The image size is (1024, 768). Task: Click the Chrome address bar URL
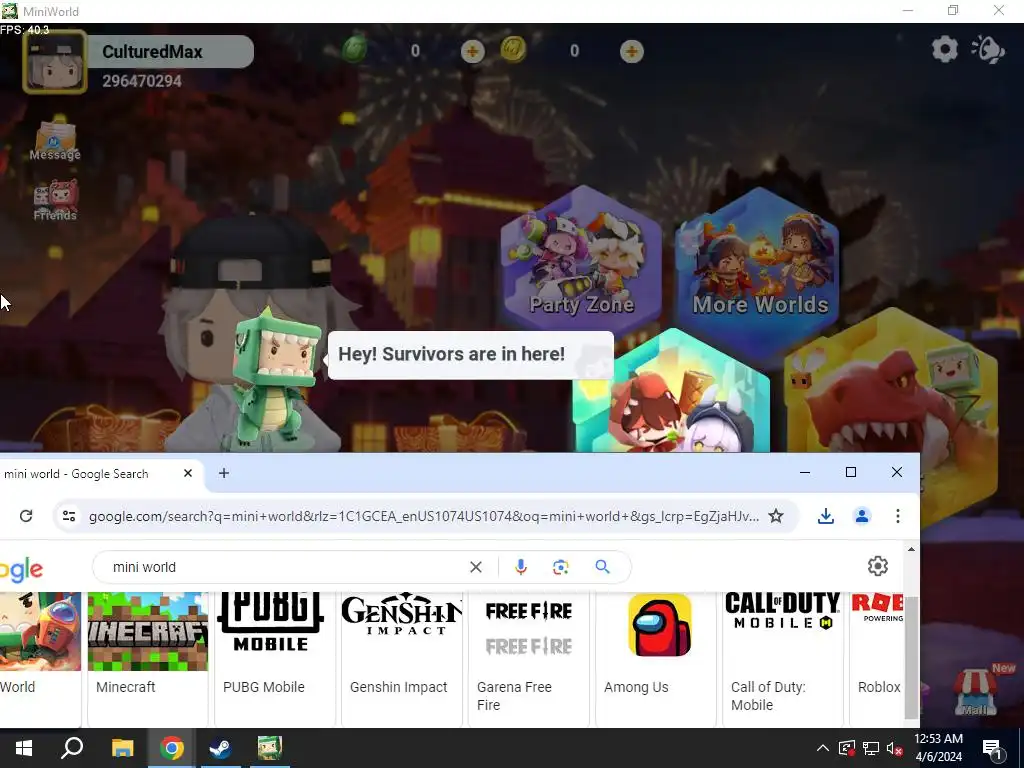pyautogui.click(x=424, y=516)
